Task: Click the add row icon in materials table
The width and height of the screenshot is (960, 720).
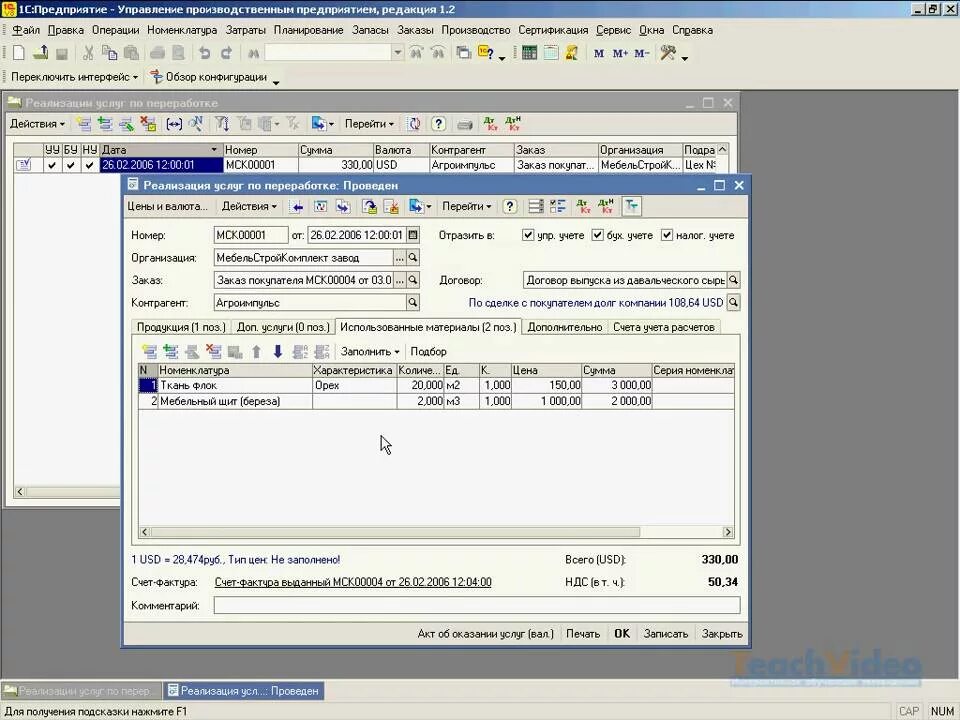Action: point(149,351)
